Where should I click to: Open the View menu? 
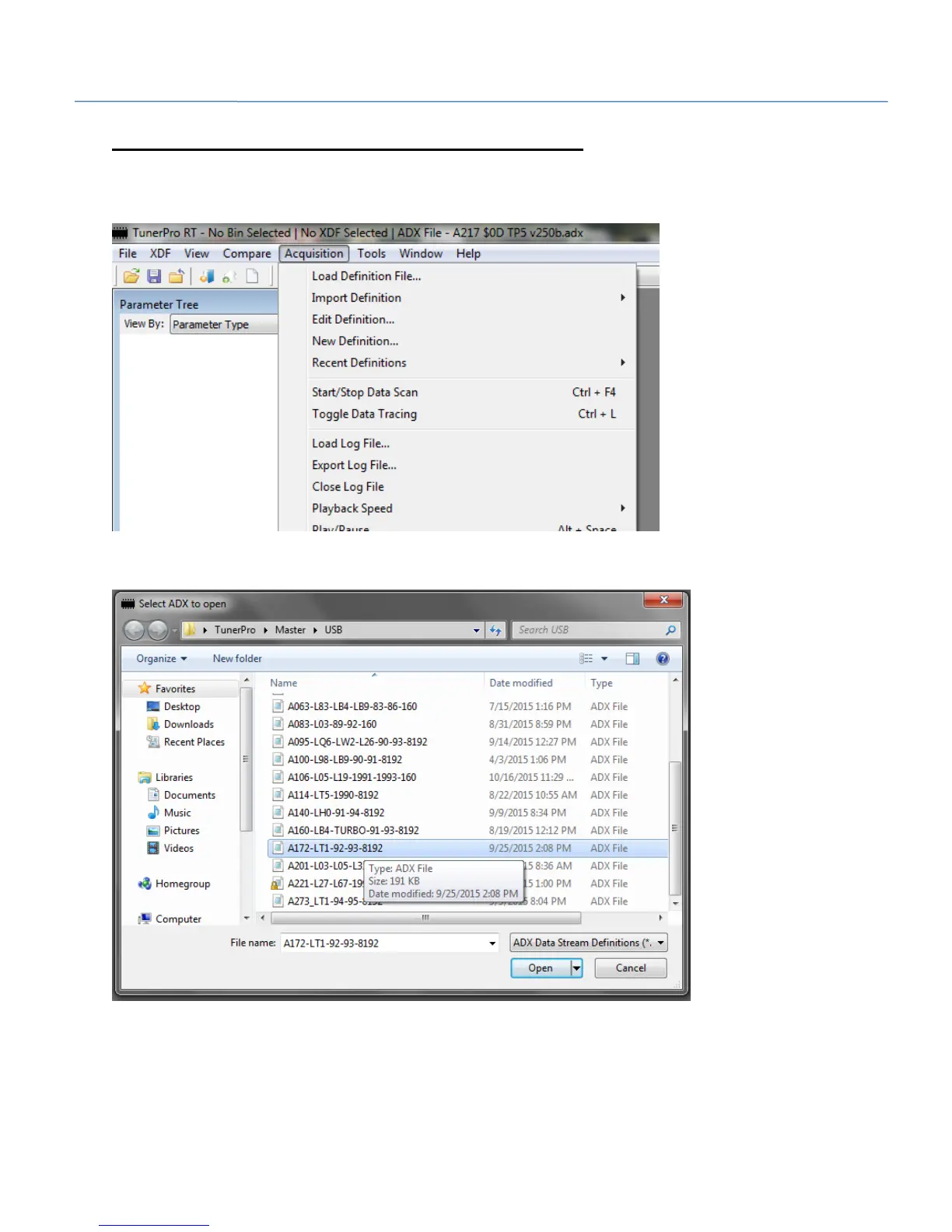tap(197, 254)
